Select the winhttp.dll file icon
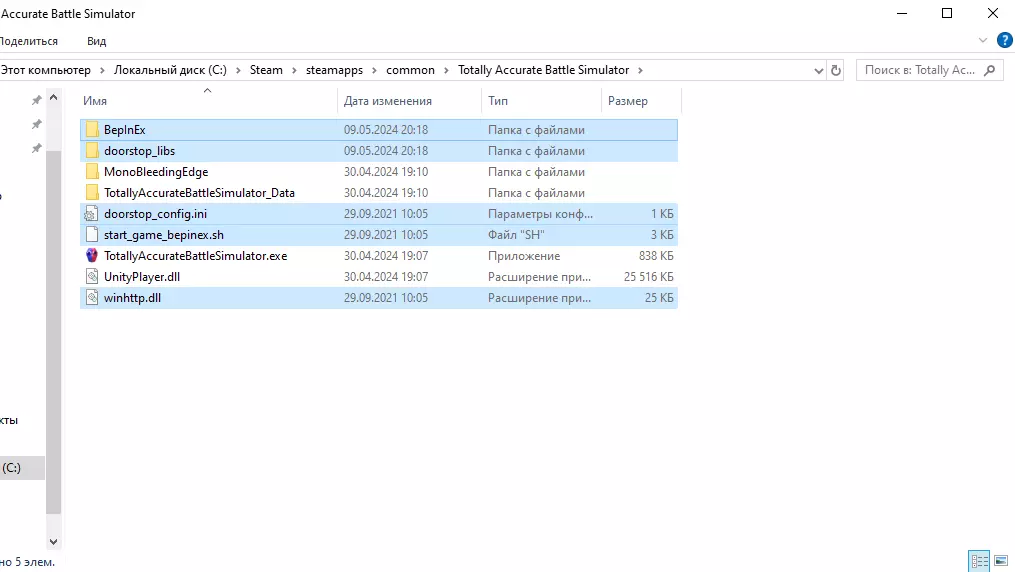 pos(92,298)
